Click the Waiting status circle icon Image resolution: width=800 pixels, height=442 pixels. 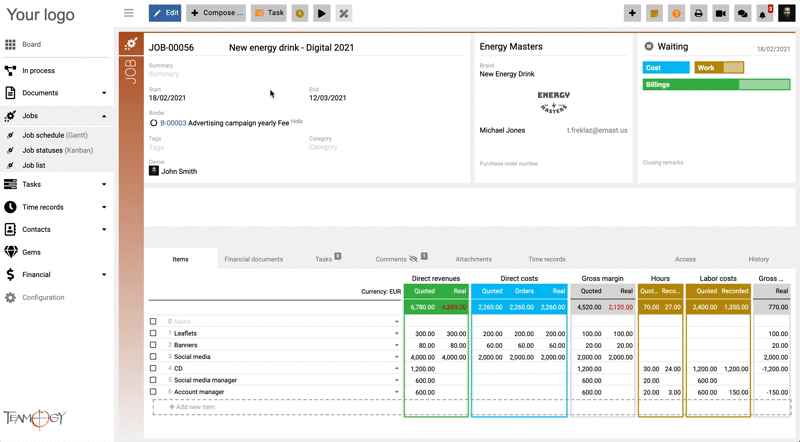point(648,46)
